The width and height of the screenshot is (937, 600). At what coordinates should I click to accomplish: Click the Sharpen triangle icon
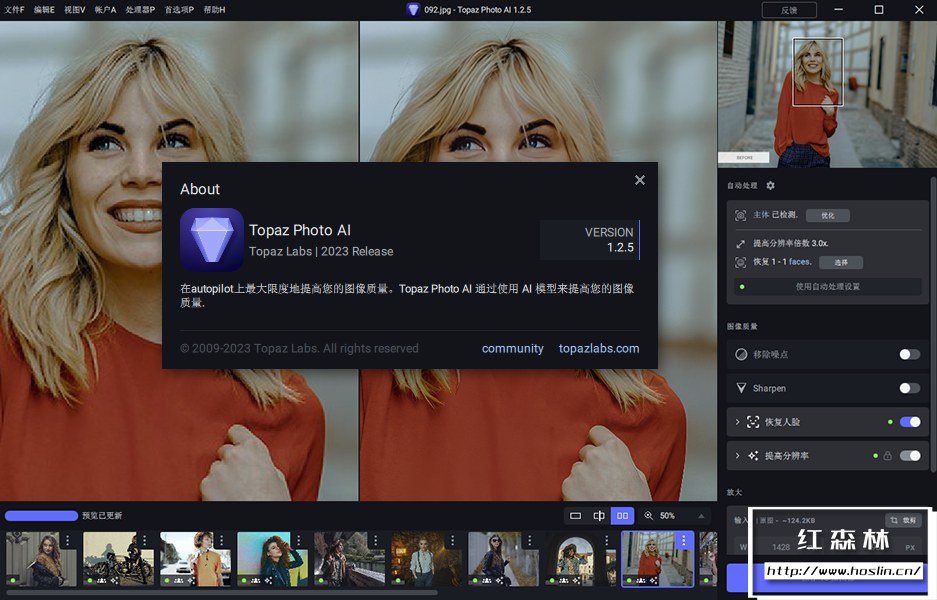click(741, 388)
